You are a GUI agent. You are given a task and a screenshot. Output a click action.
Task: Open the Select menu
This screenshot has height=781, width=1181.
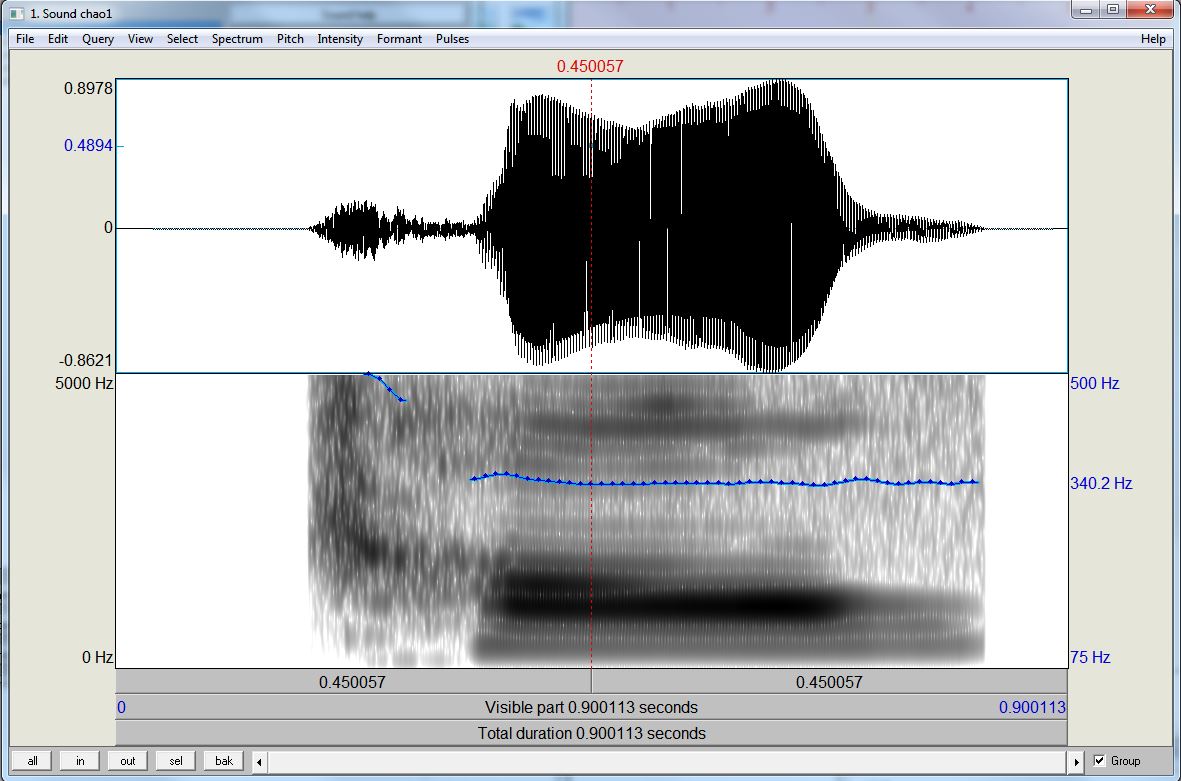182,39
